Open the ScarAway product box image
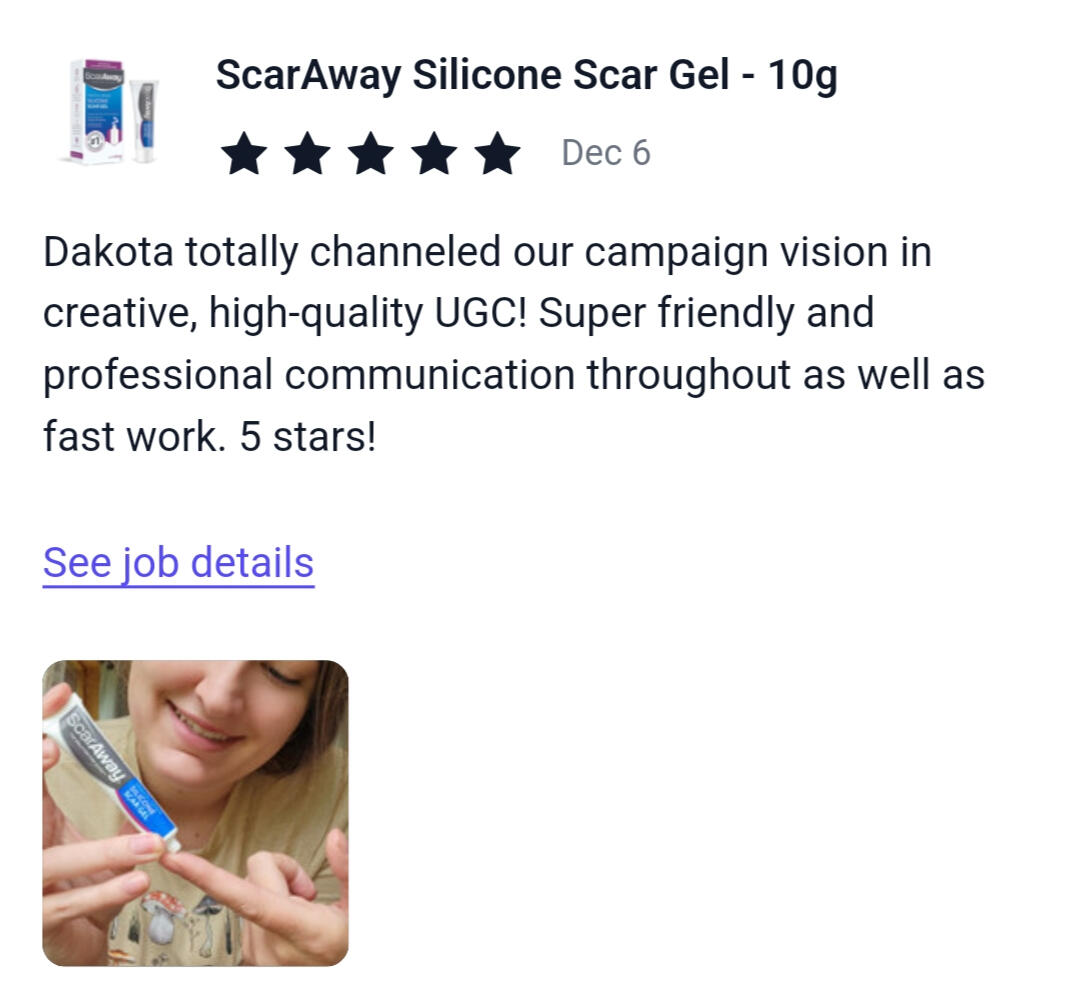 [96, 112]
